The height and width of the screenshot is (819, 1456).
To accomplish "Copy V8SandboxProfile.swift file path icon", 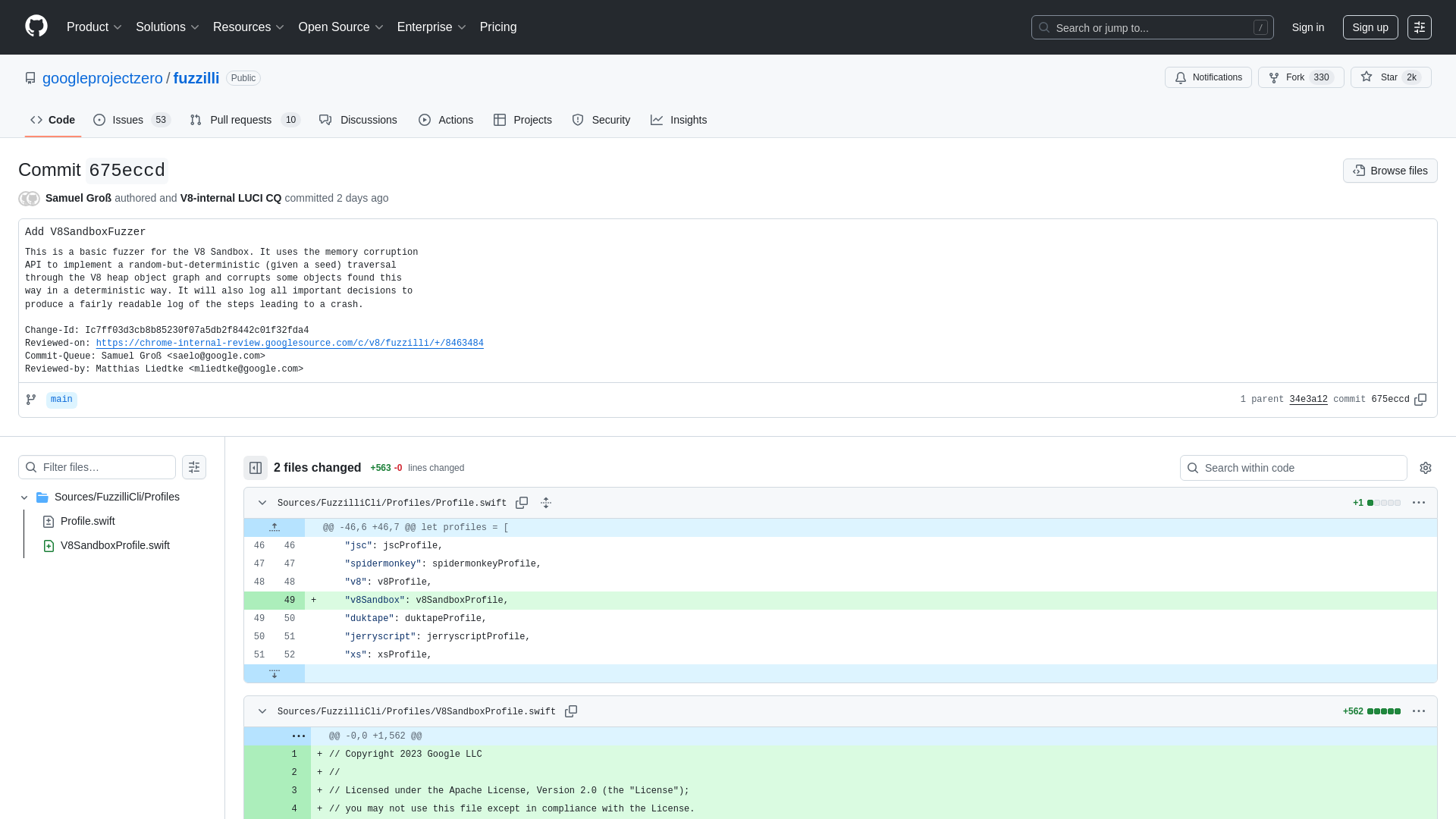I will coord(571,711).
